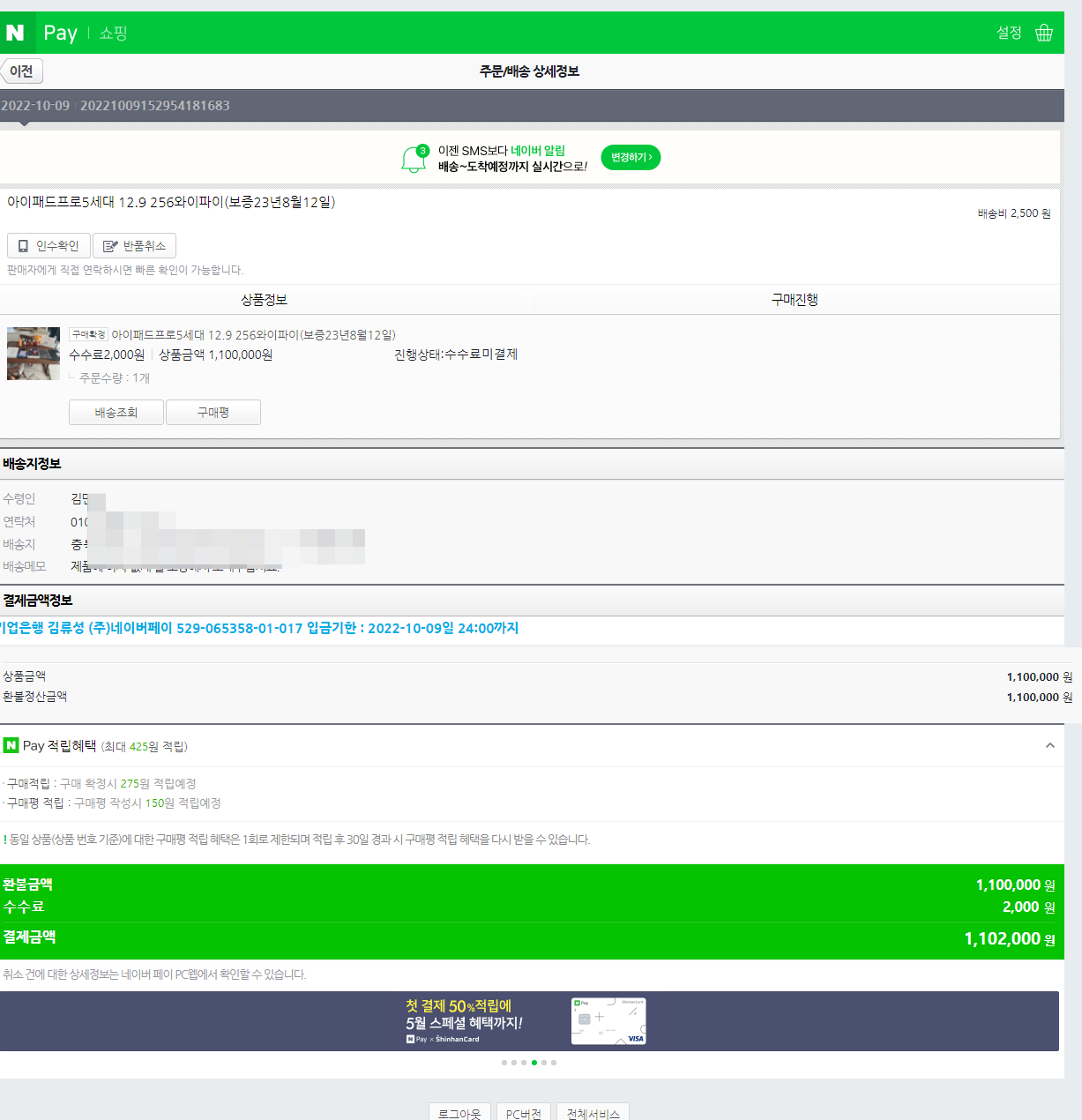Click the notification bell icon

tap(414, 159)
